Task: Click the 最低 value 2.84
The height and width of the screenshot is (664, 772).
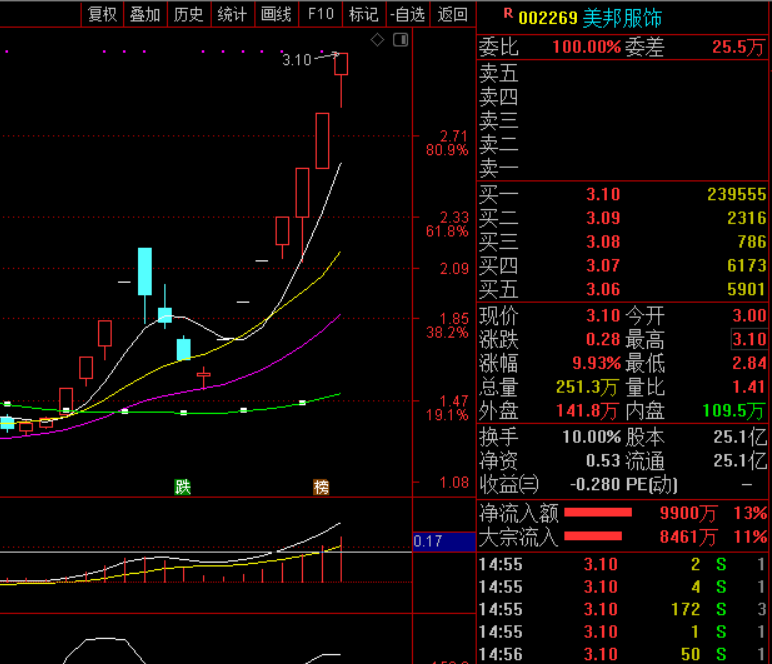Action: (749, 363)
